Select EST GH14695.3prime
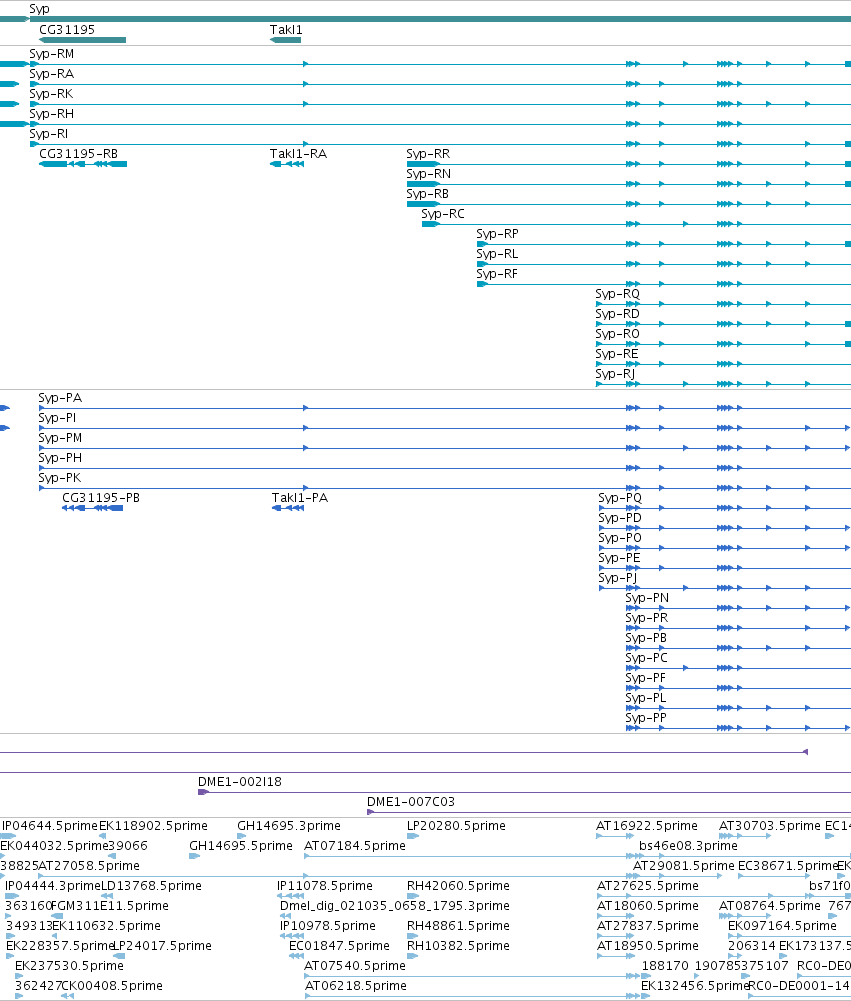Image resolution: width=851 pixels, height=1001 pixels. [x=289, y=826]
